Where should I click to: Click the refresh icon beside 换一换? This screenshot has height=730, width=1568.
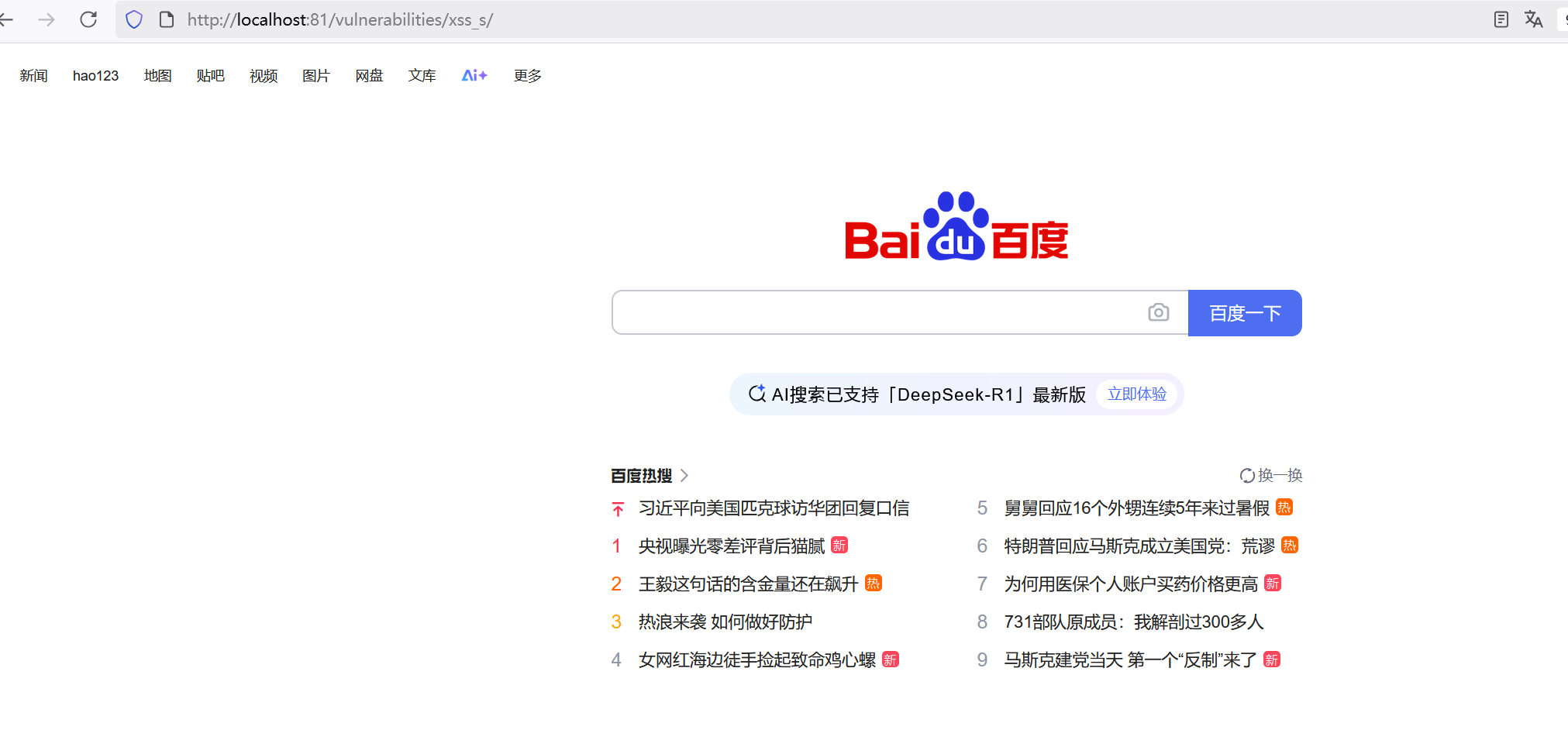coord(1247,476)
